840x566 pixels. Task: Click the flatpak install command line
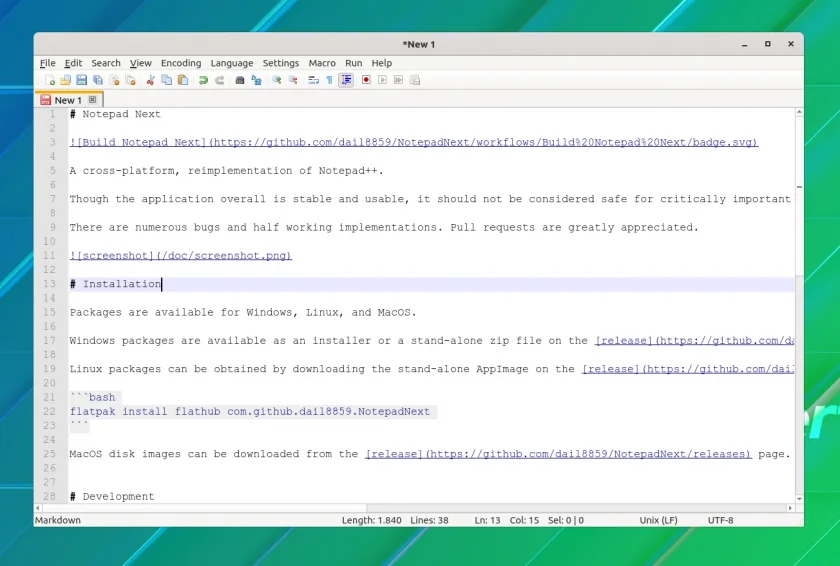coord(250,412)
